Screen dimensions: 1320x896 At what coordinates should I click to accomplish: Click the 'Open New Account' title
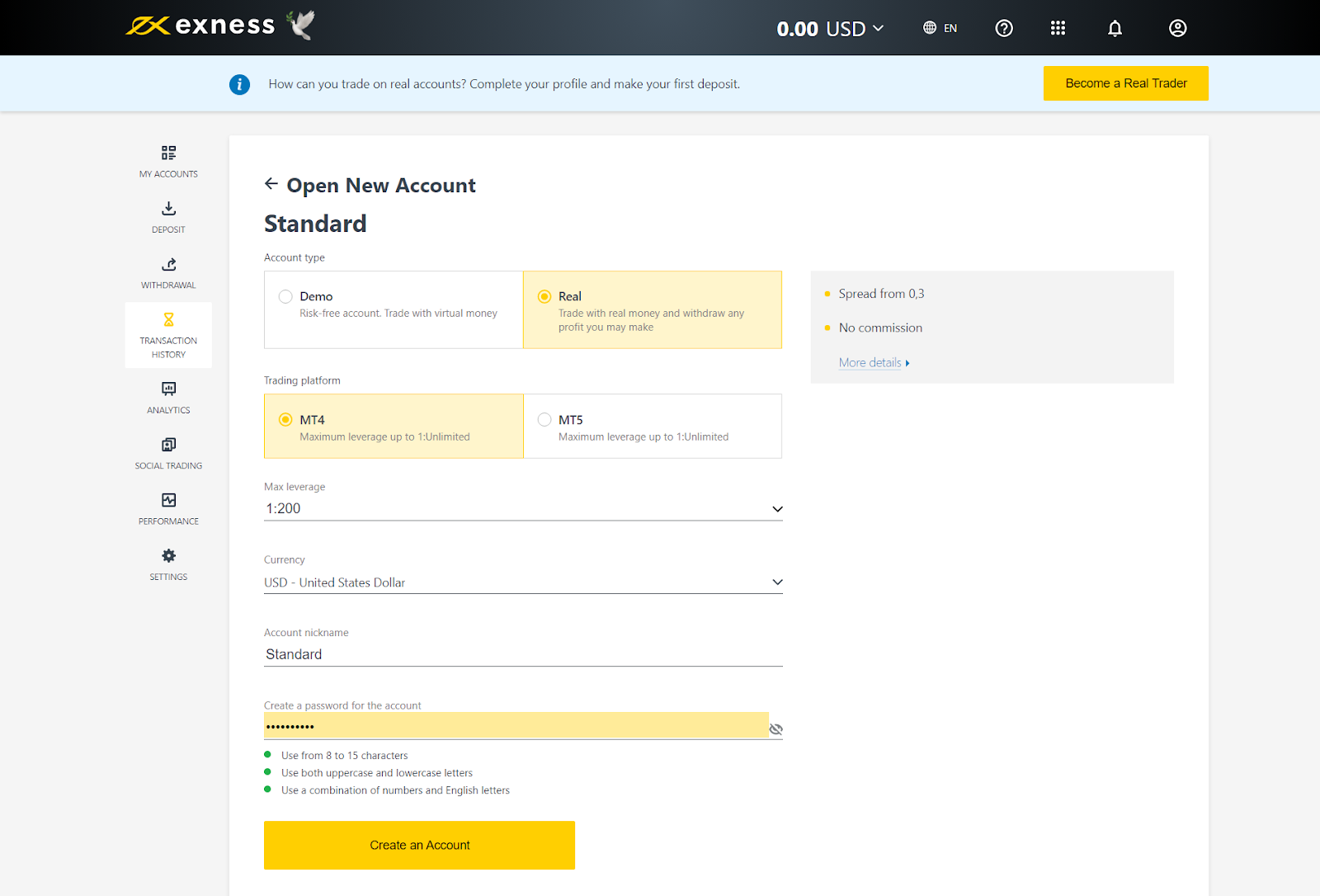[x=381, y=186]
